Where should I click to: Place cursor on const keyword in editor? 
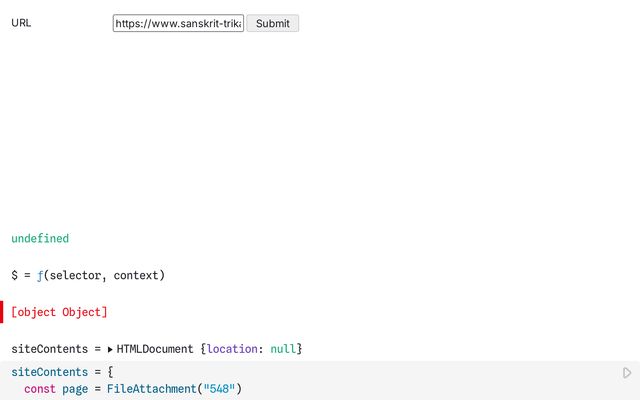coord(39,389)
